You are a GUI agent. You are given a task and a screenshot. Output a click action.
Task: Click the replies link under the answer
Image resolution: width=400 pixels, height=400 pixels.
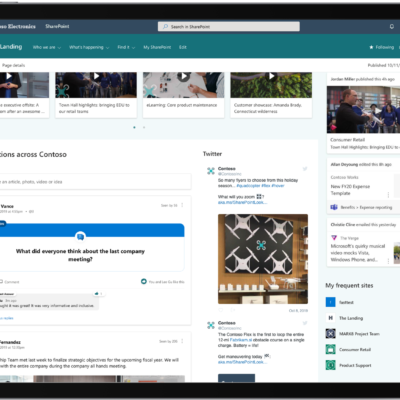click(7, 318)
